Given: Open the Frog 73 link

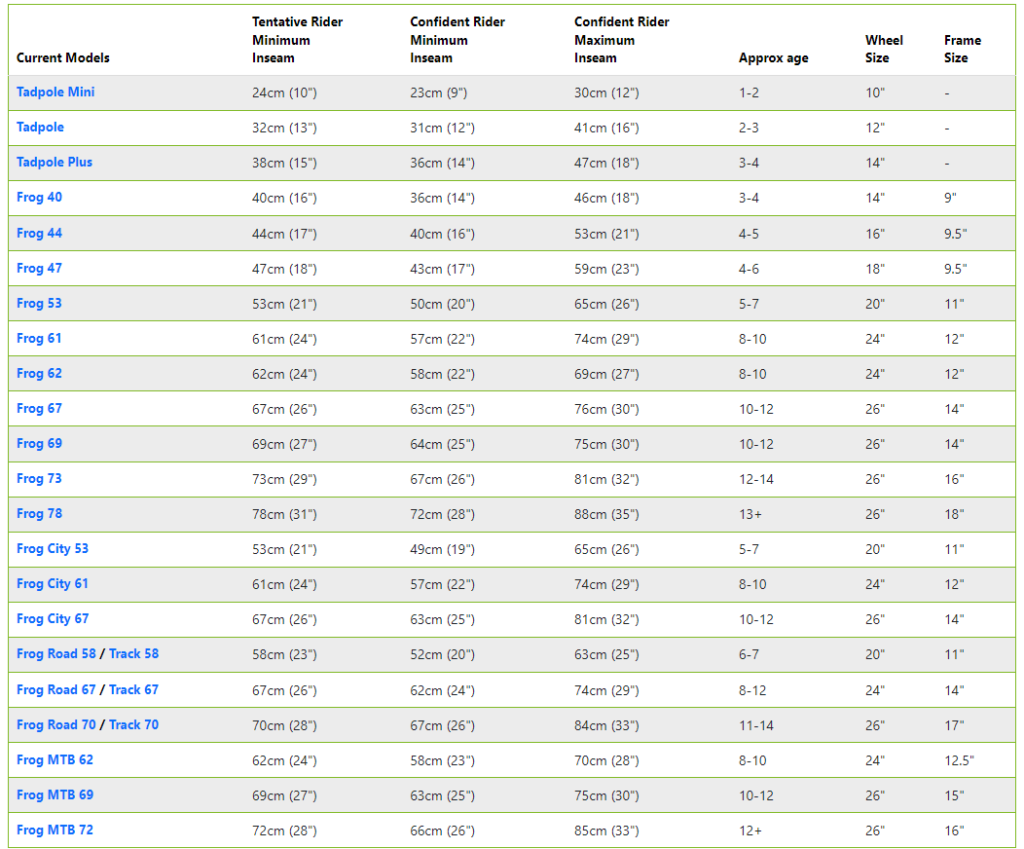Looking at the screenshot, I should (39, 478).
